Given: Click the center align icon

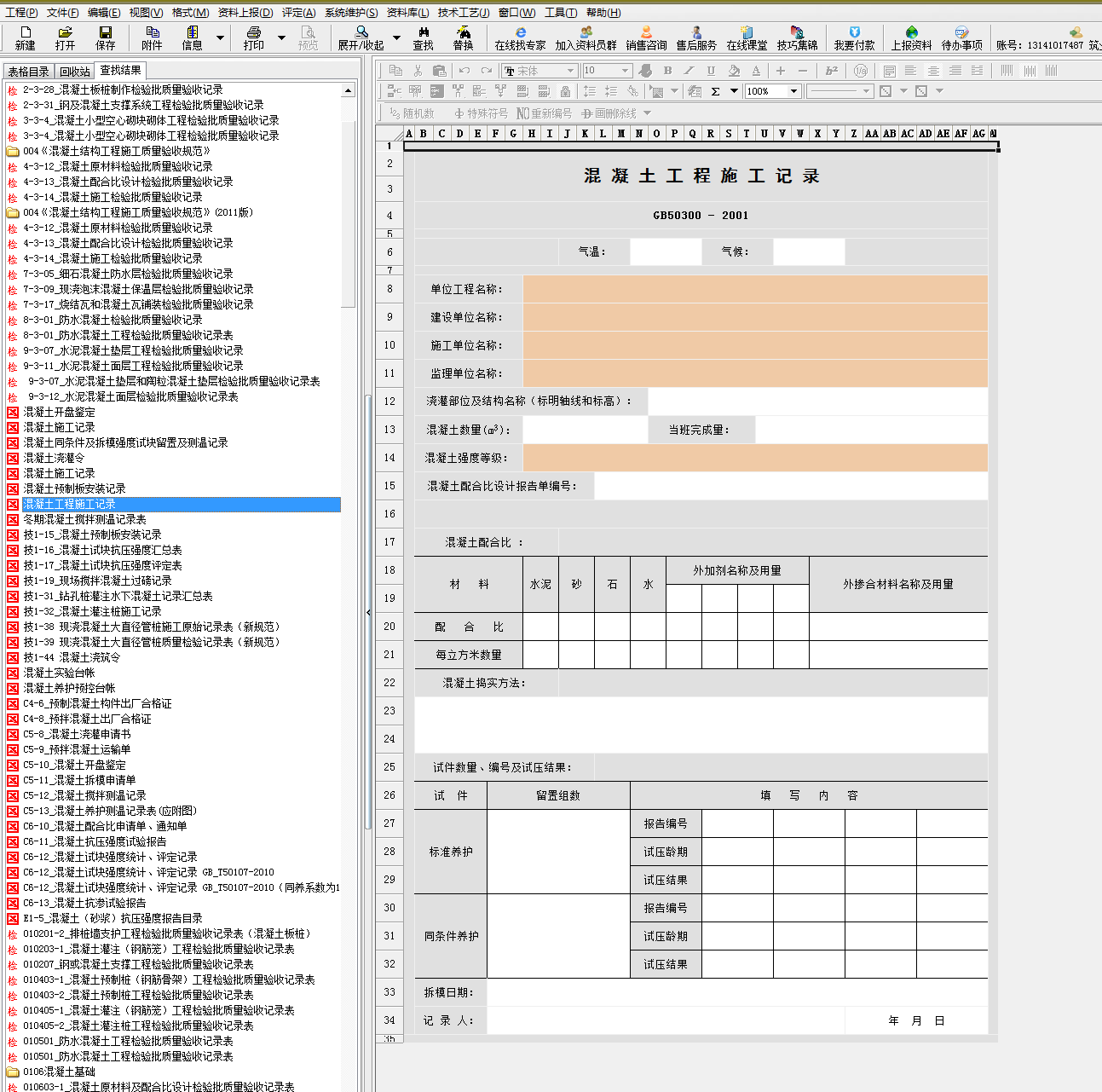Looking at the screenshot, I should click(933, 71).
